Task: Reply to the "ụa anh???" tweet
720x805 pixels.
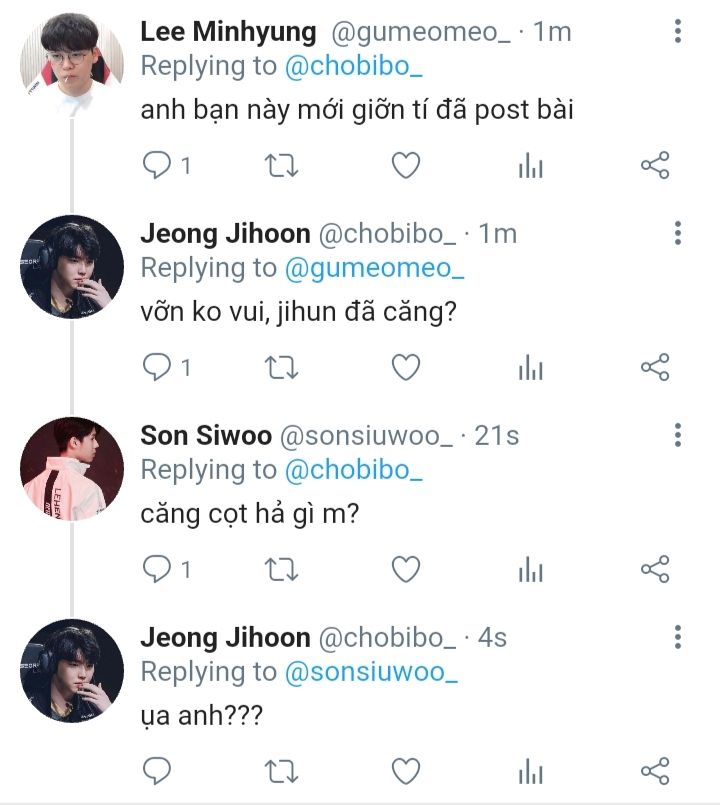Action: (x=158, y=770)
